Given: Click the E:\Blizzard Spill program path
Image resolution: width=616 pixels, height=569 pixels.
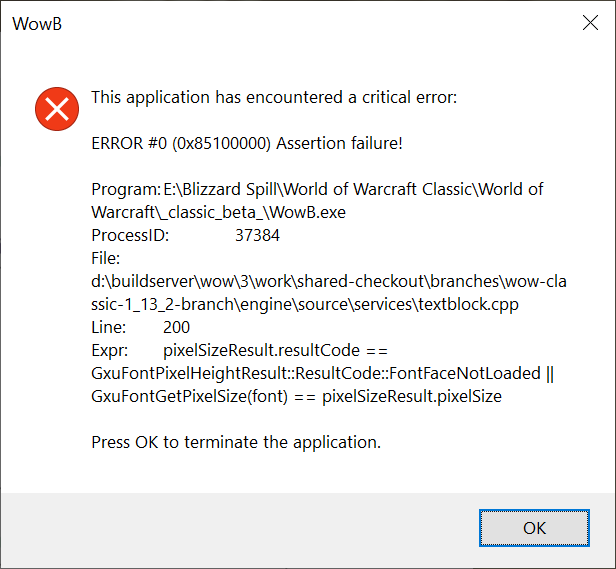Looking at the screenshot, I should click(x=353, y=189).
